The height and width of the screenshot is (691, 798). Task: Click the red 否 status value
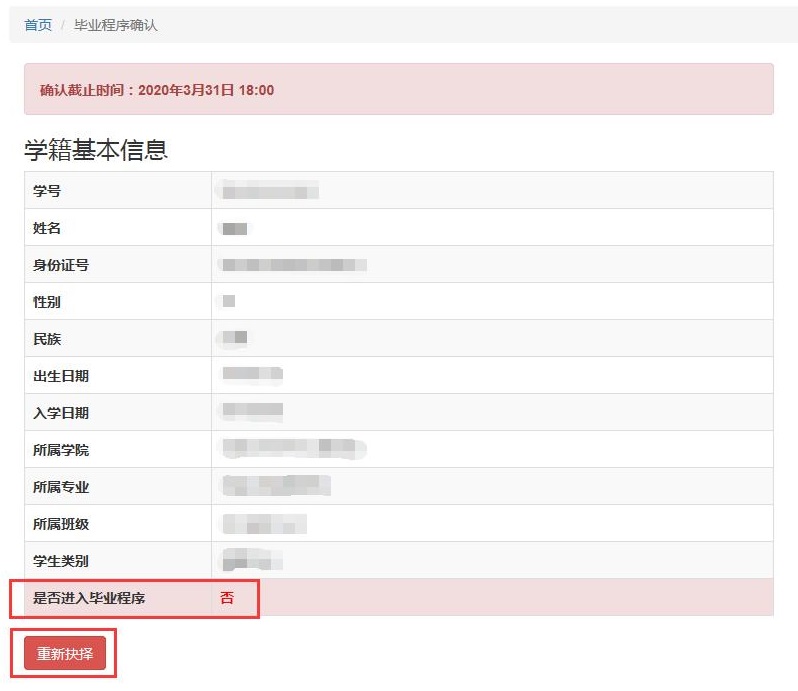pos(227,598)
